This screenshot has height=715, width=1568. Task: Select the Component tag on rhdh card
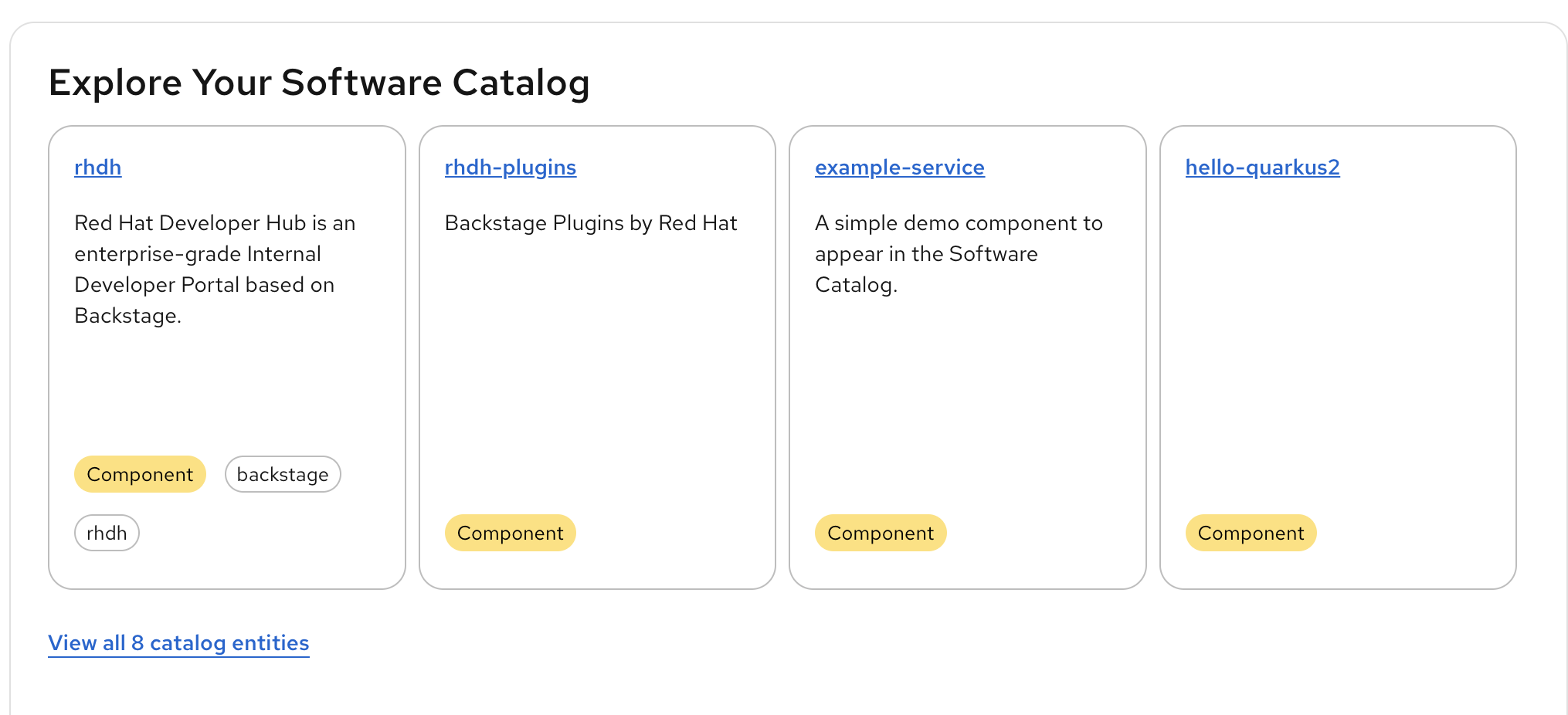tap(140, 474)
